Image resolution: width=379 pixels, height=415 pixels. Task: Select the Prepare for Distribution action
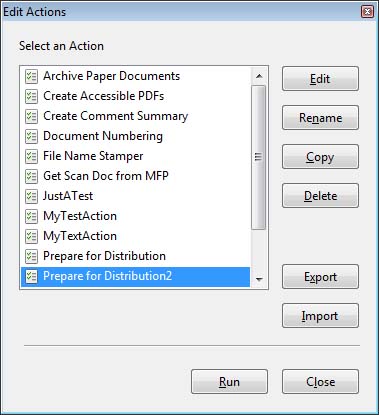tap(135, 256)
